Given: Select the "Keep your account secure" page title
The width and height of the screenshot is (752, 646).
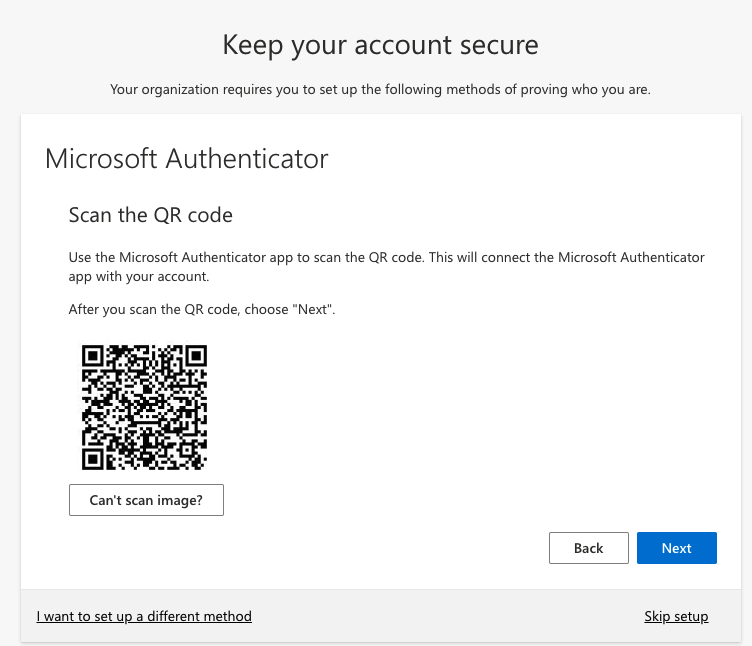Looking at the screenshot, I should (x=380, y=45).
